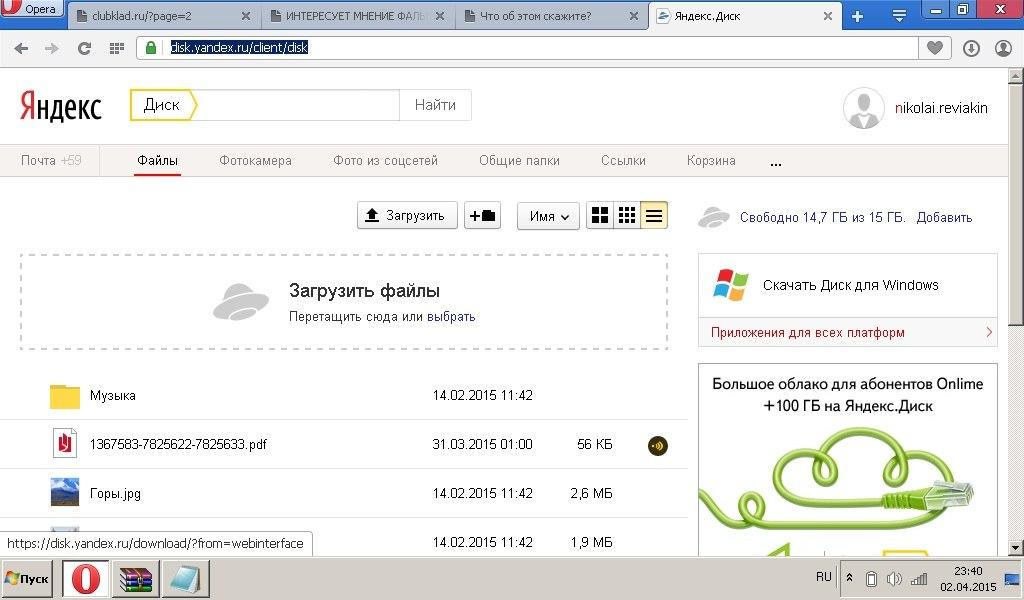Click the Найти search button
The image size is (1024, 600).
coord(435,105)
